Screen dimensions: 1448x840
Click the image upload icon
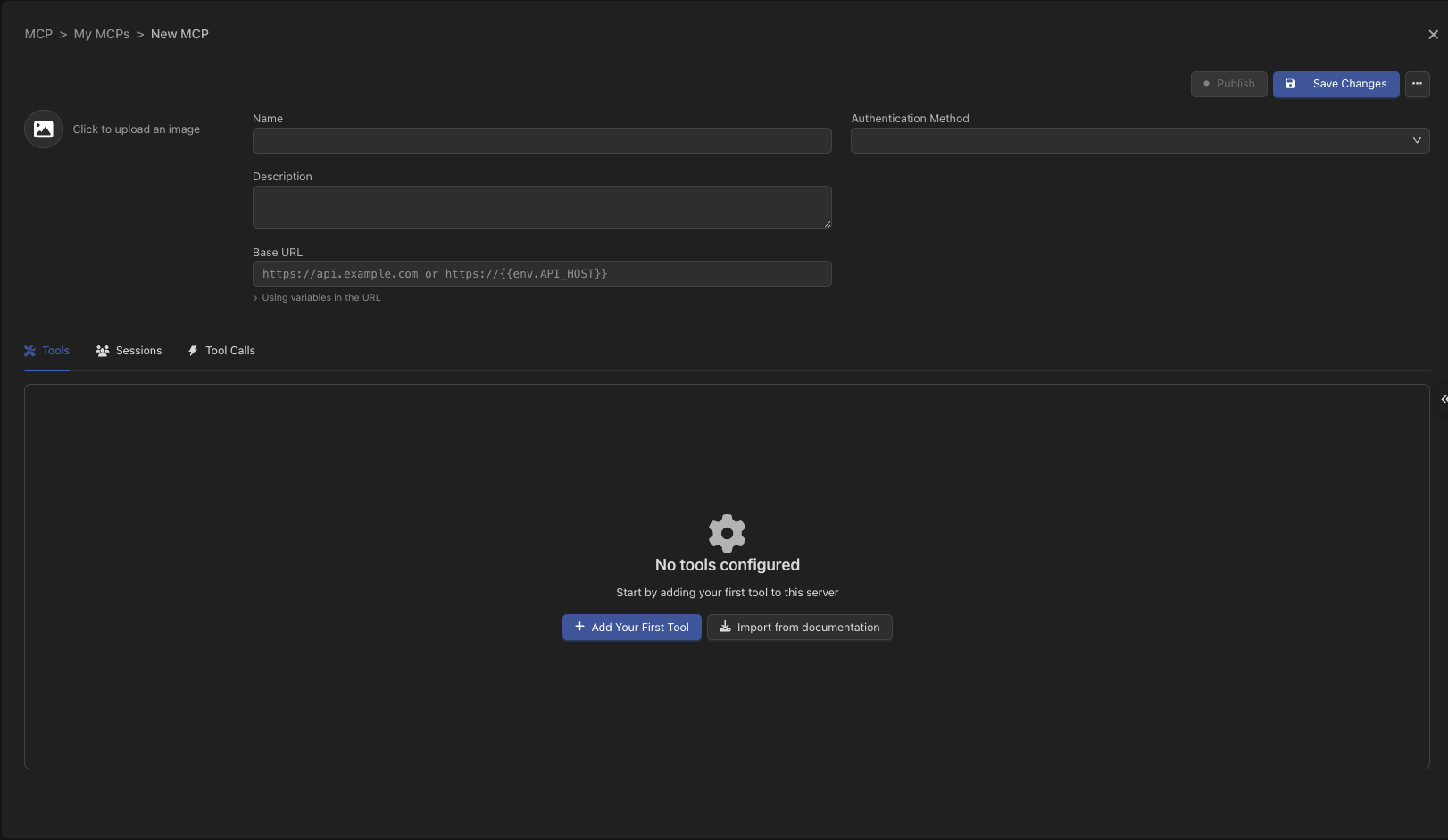[x=43, y=129]
